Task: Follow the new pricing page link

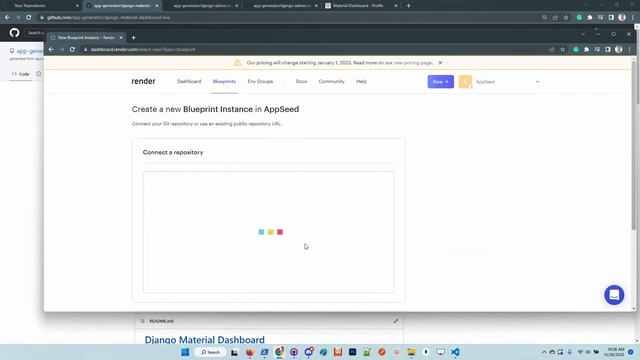Action: coord(412,63)
